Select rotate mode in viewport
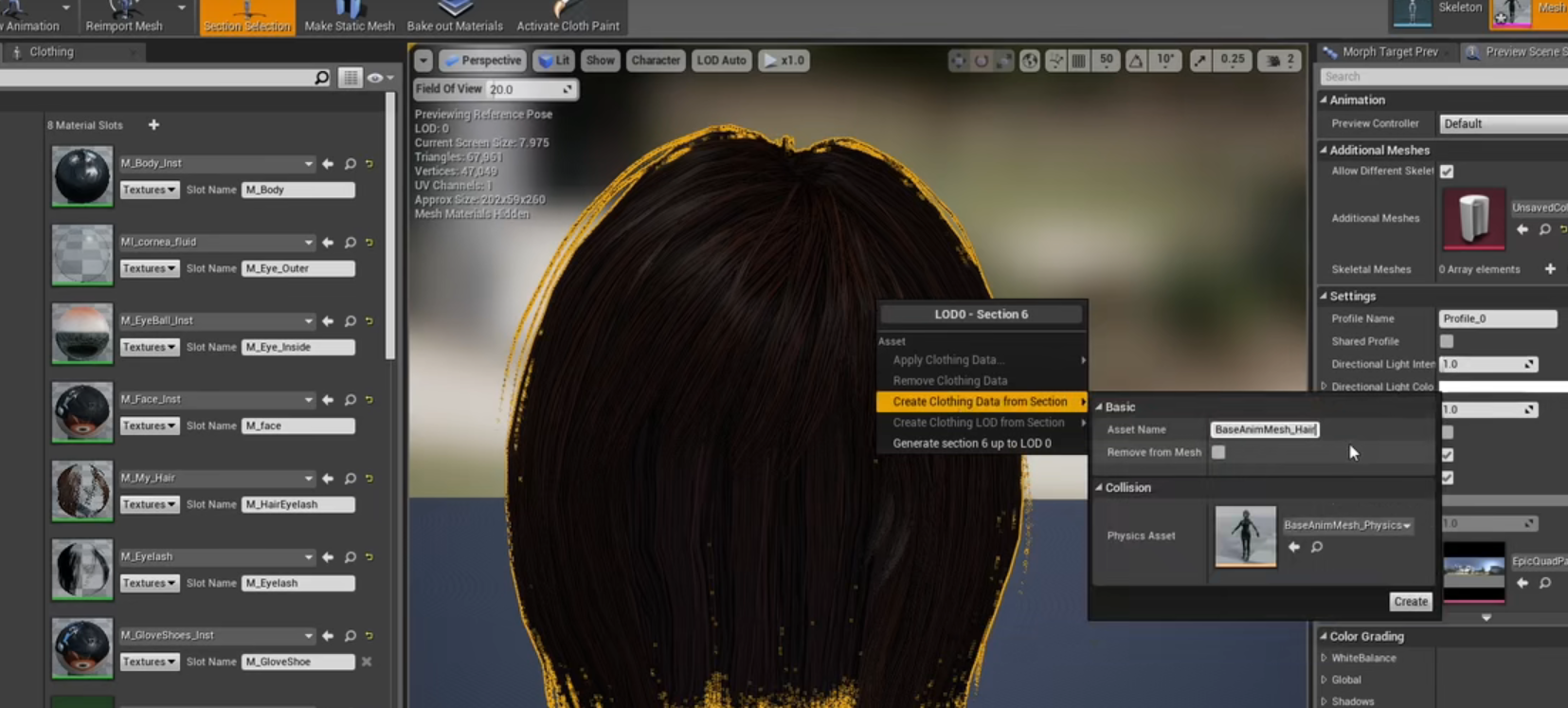This screenshot has height=708, width=1568. (982, 61)
